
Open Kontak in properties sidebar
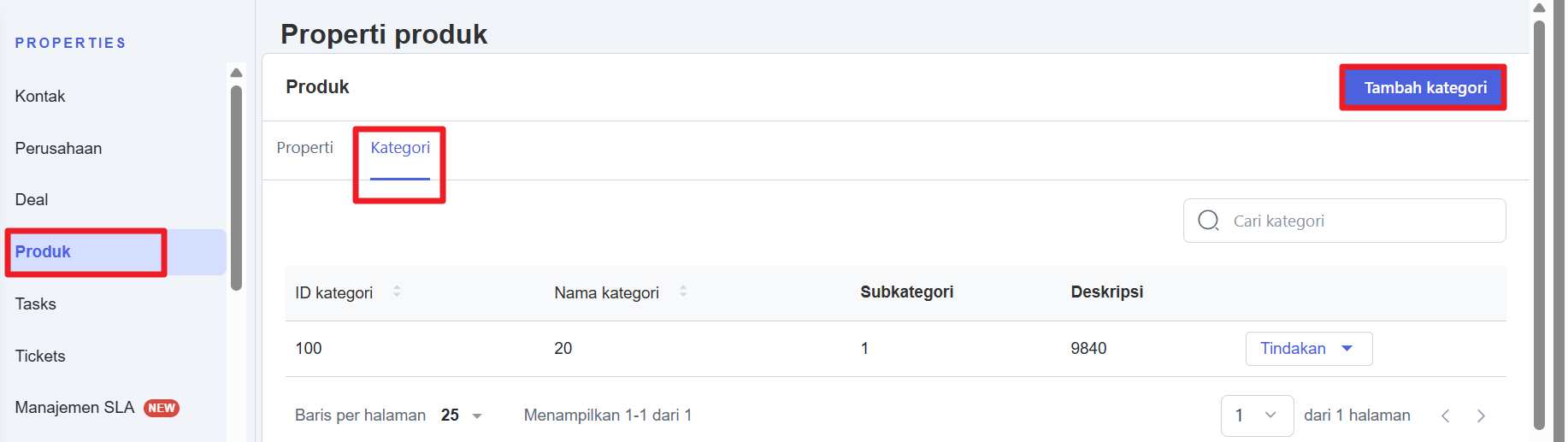[x=40, y=97]
